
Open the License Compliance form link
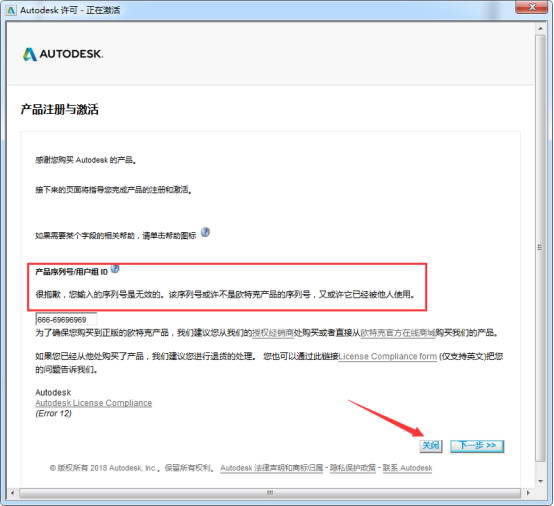click(x=388, y=356)
